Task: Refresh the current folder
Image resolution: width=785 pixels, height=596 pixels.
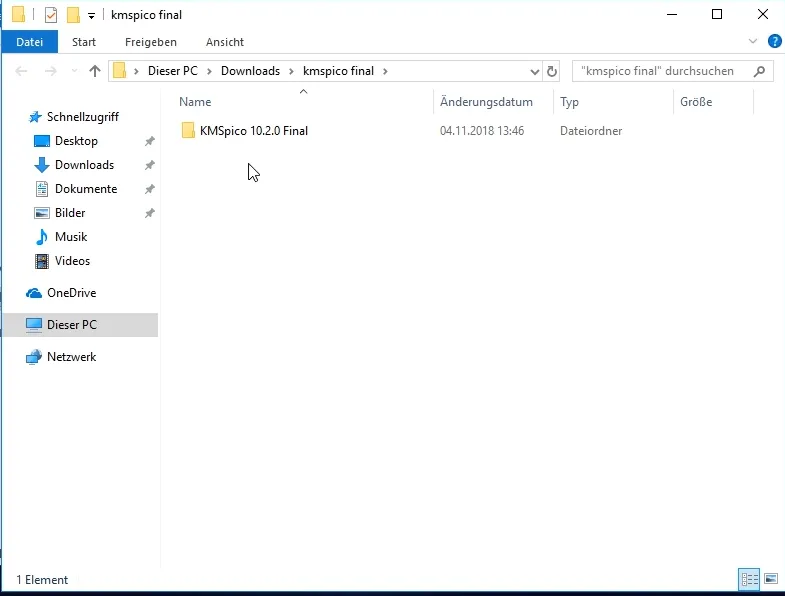Action: [x=552, y=72]
